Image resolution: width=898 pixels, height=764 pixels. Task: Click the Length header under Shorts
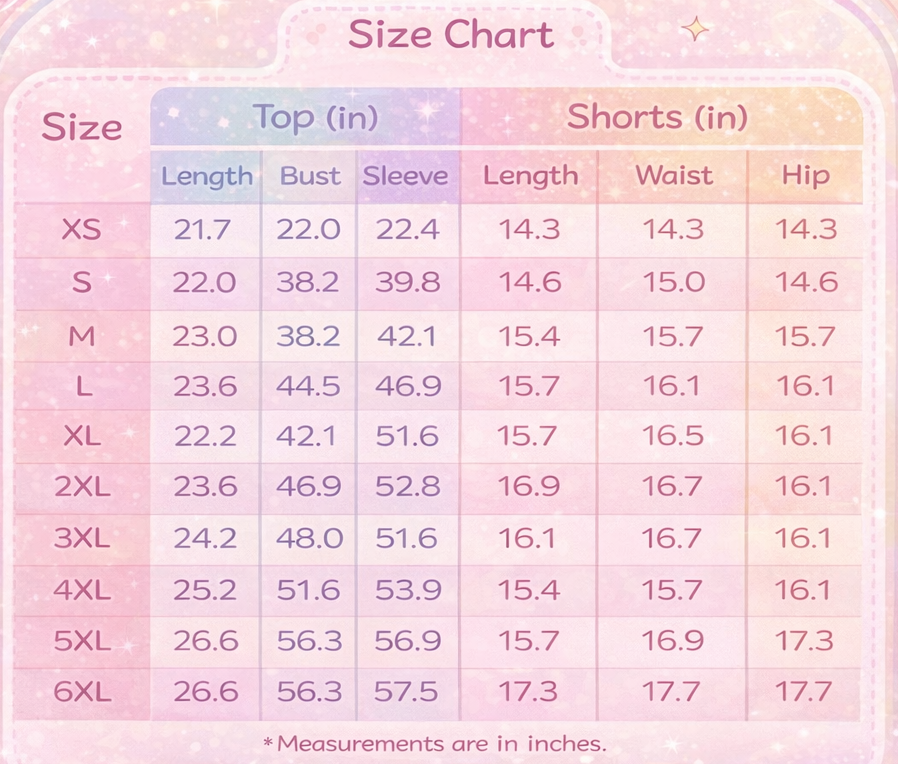(x=530, y=176)
